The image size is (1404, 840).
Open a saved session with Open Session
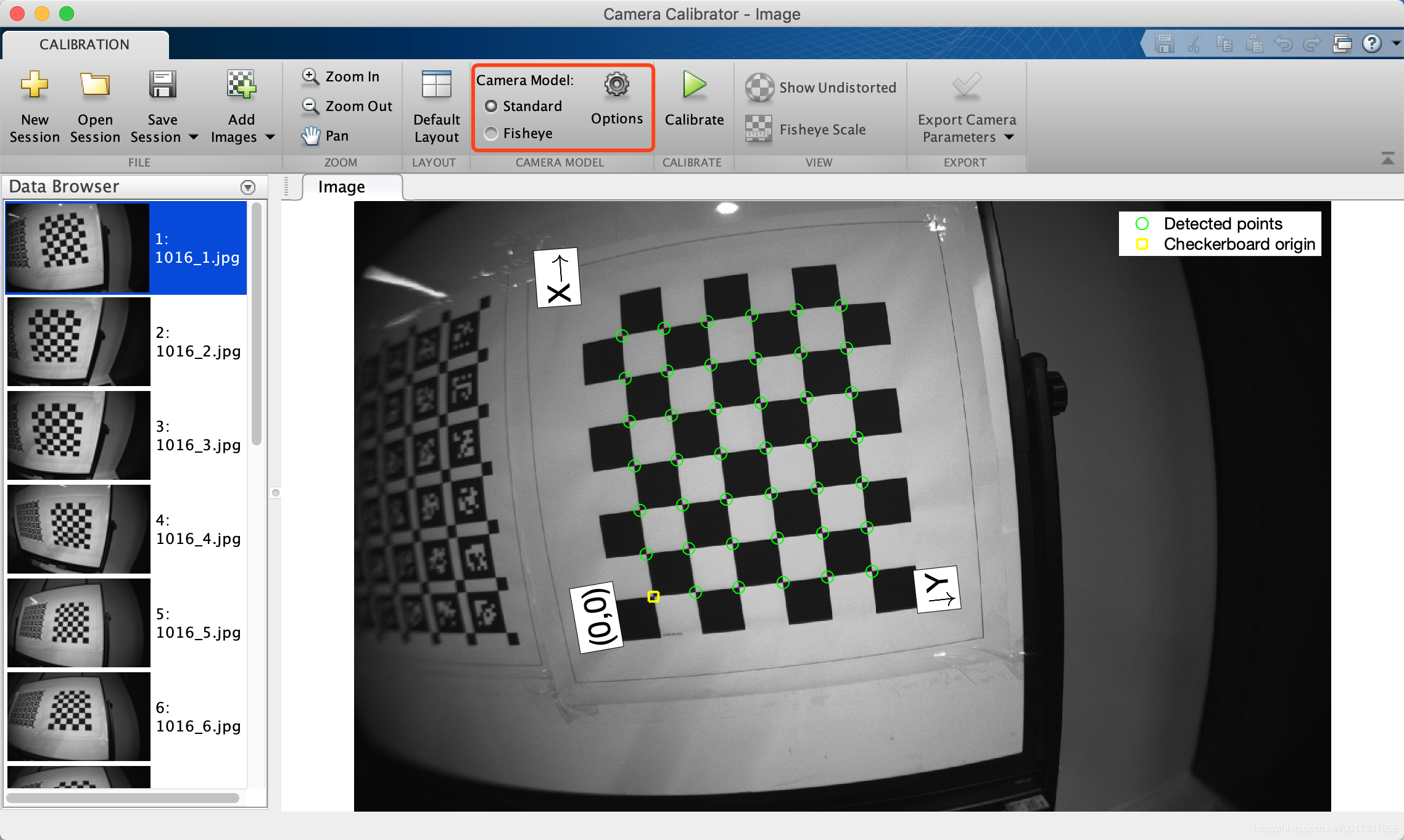[95, 85]
